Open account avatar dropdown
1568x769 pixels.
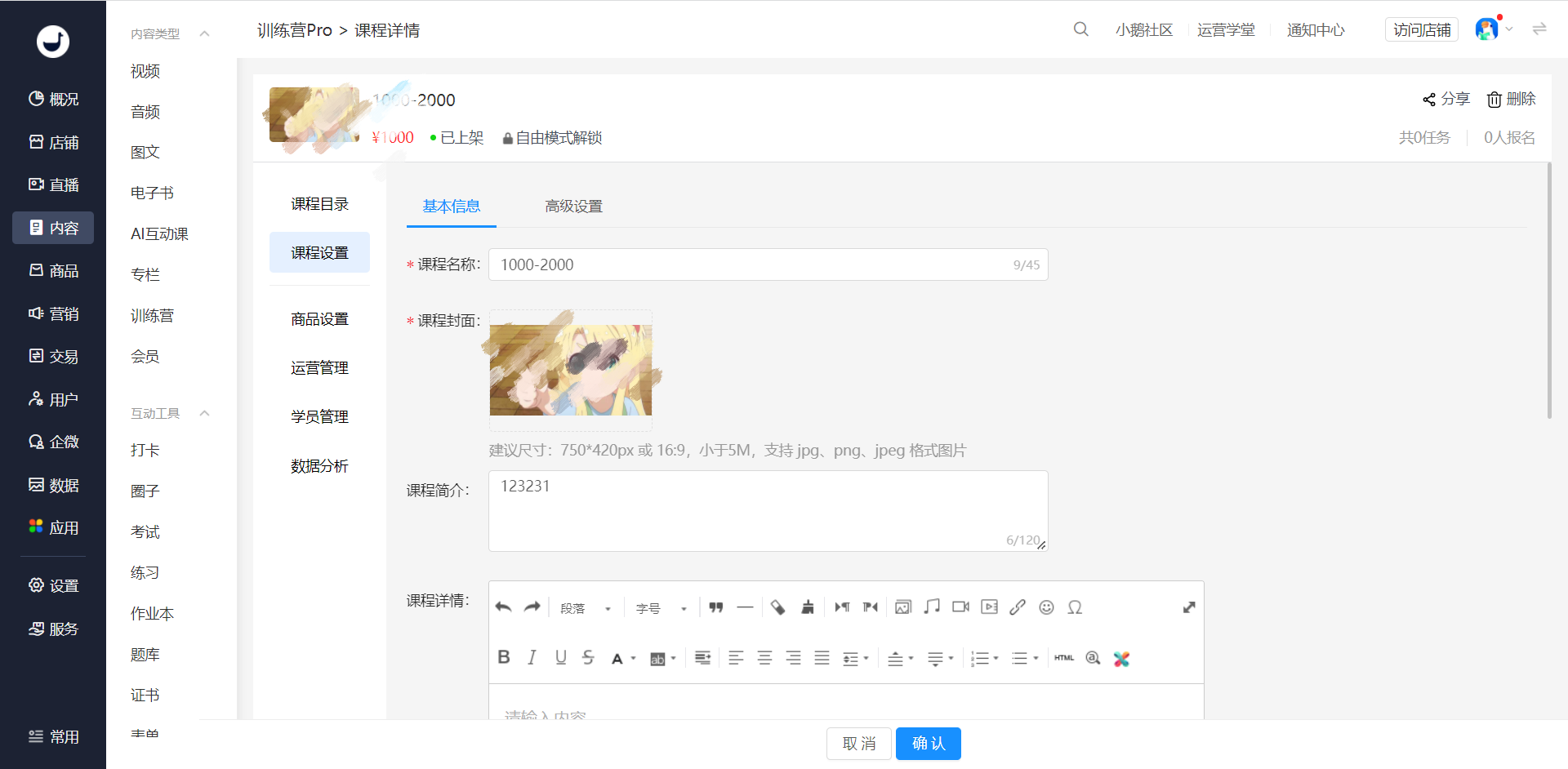coord(1494,29)
